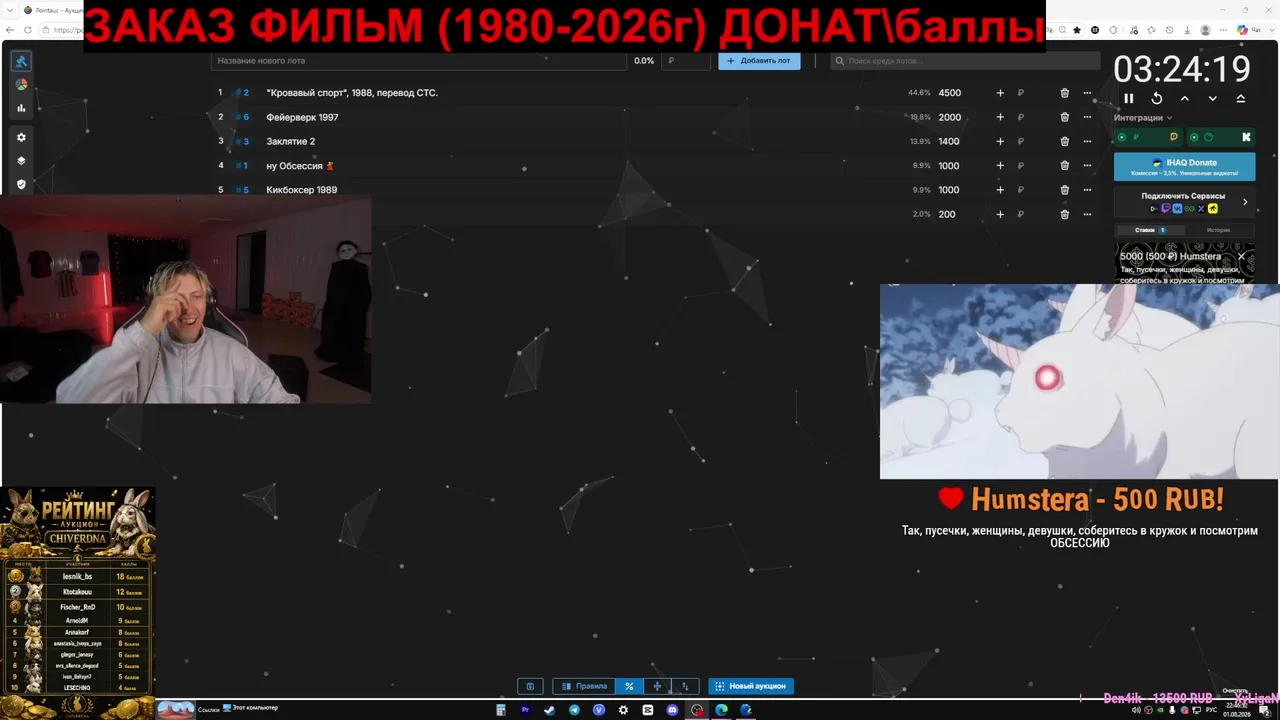1280x720 pixels.
Task: Toggle the percent display button
Action: click(629, 686)
